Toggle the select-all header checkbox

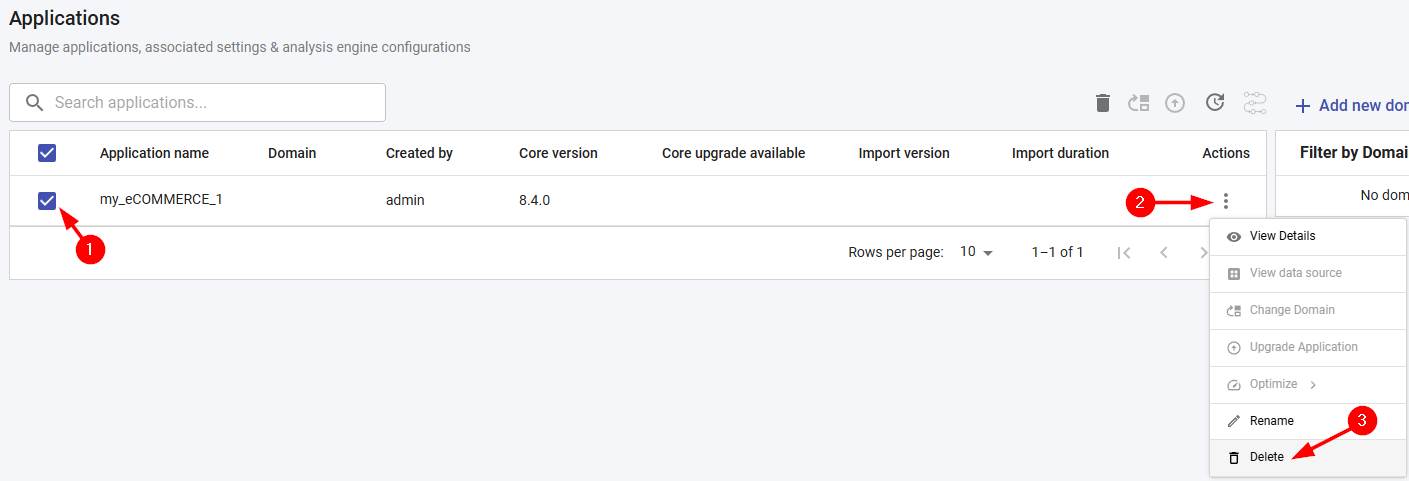tap(47, 153)
